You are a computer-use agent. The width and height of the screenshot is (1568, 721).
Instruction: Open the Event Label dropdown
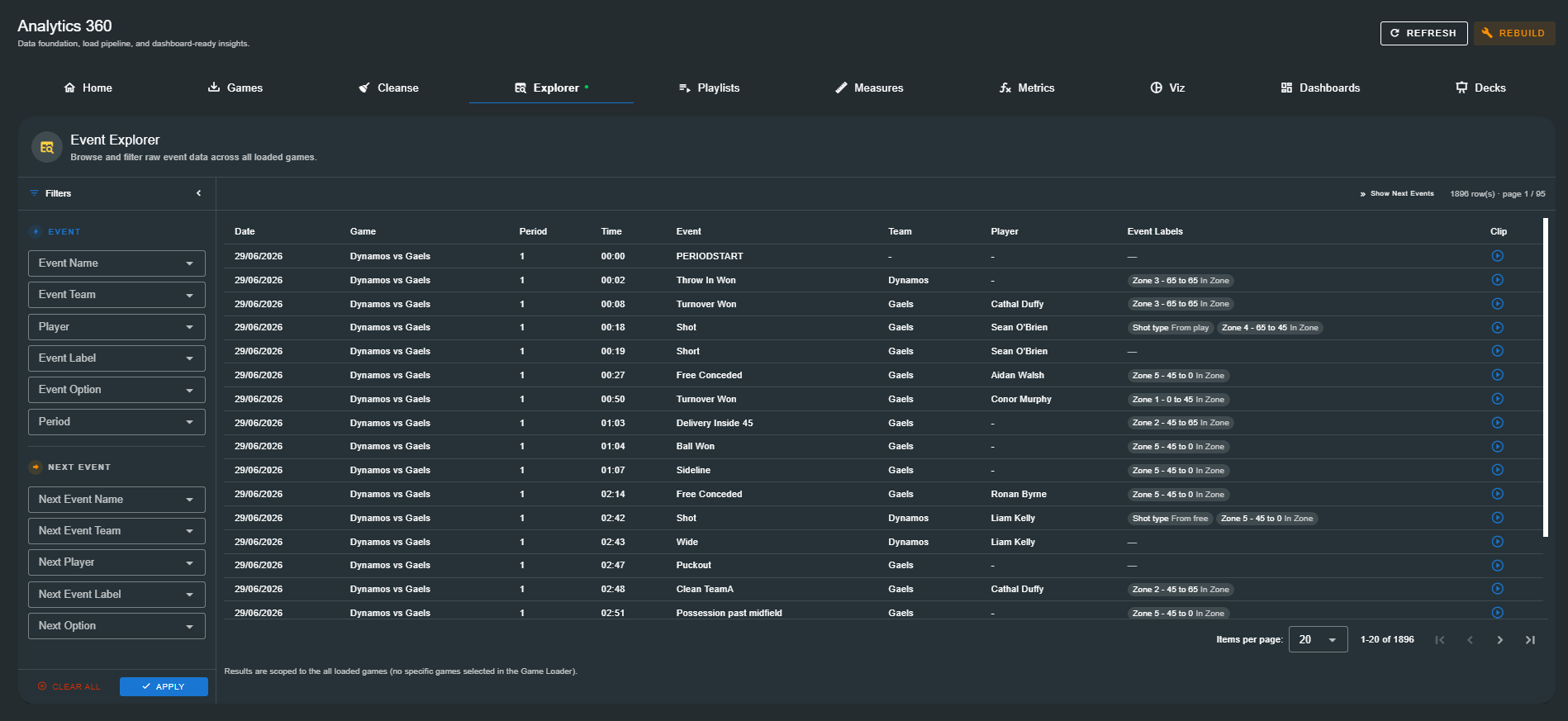pyautogui.click(x=116, y=358)
